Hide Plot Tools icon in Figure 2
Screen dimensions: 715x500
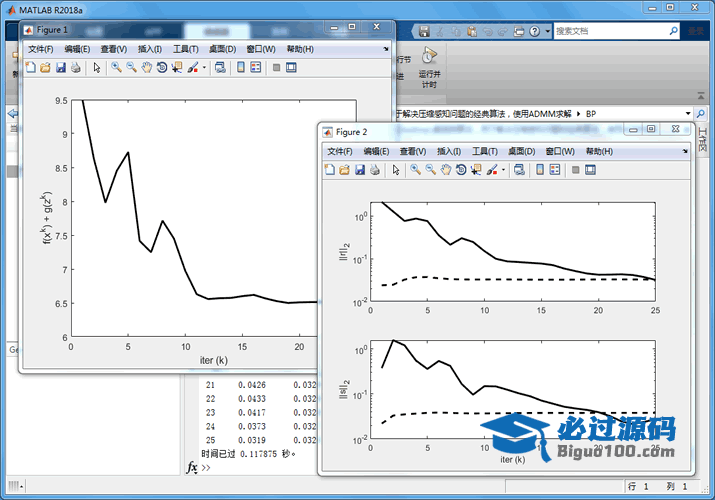(575, 170)
